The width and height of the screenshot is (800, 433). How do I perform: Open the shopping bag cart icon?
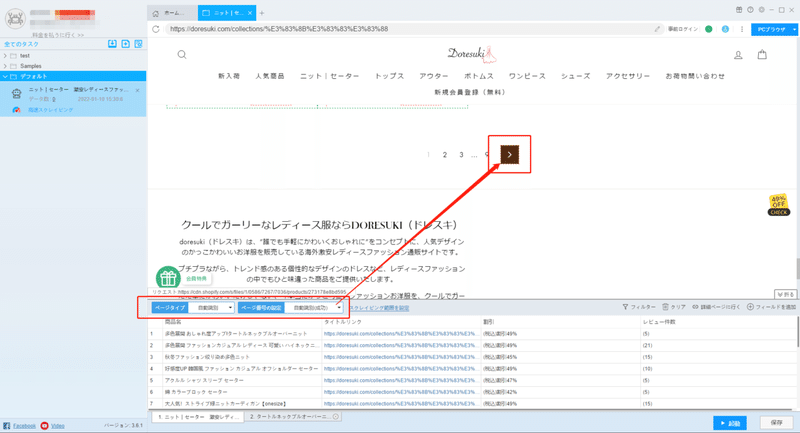762,54
